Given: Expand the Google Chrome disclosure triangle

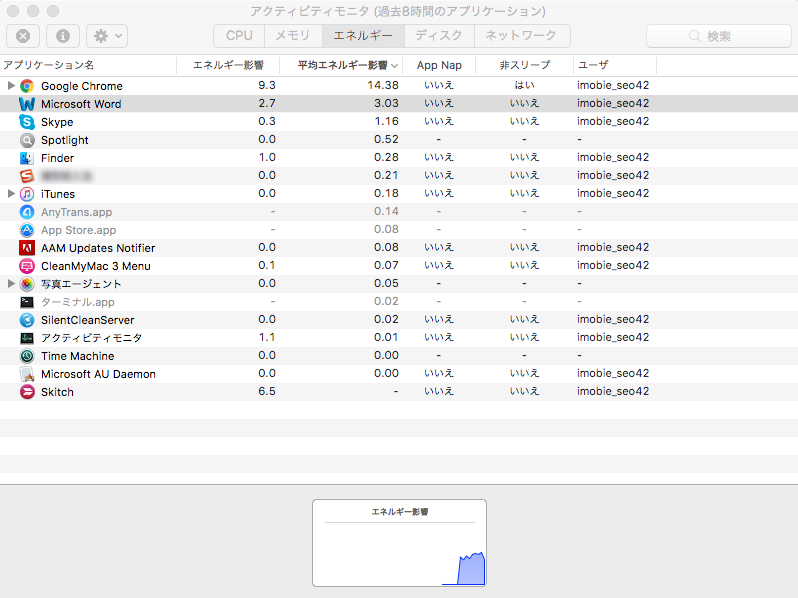Looking at the screenshot, I should pyautogui.click(x=11, y=86).
